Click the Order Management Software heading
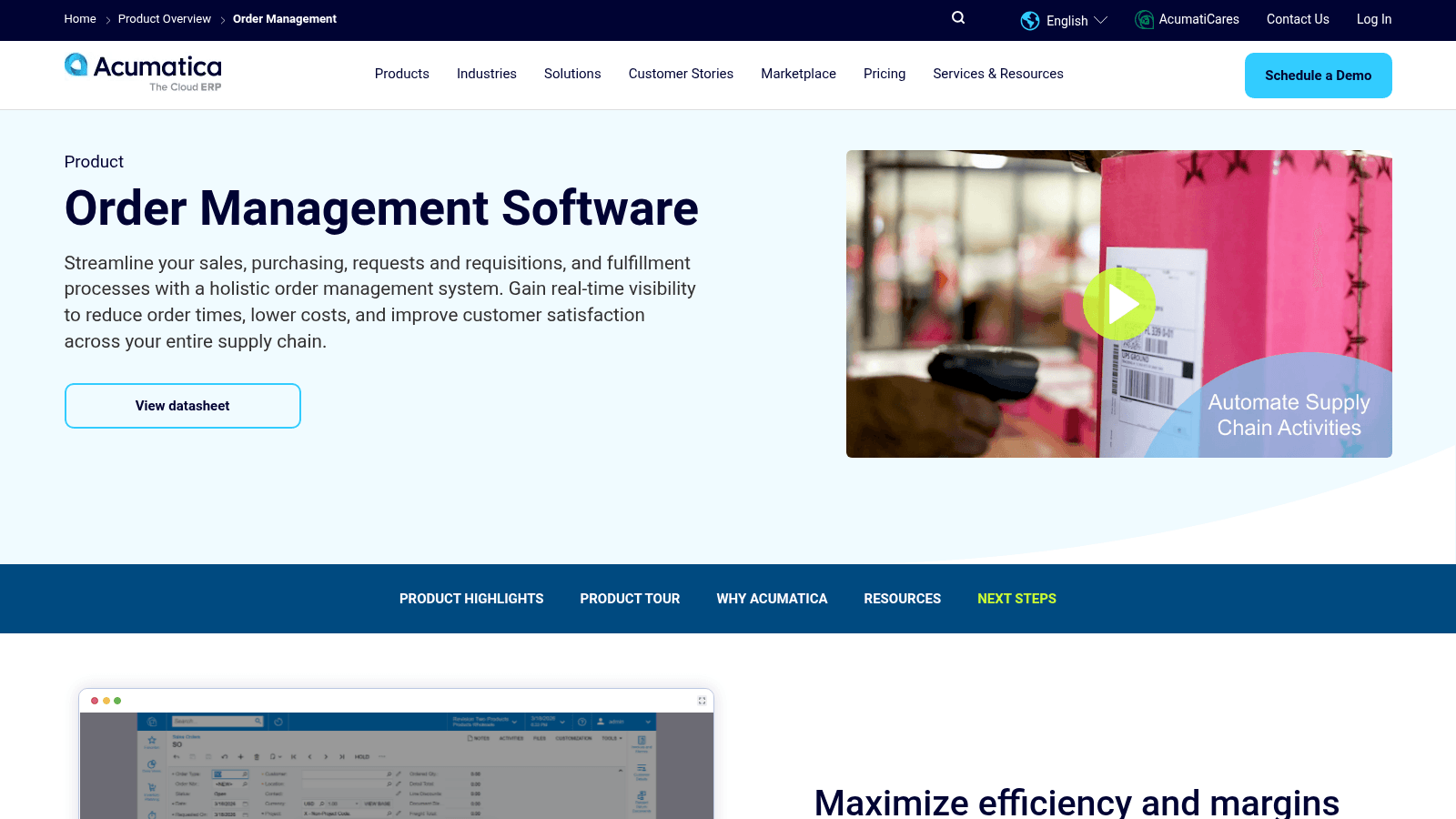Viewport: 1456px width, 819px height. pyautogui.click(x=381, y=208)
